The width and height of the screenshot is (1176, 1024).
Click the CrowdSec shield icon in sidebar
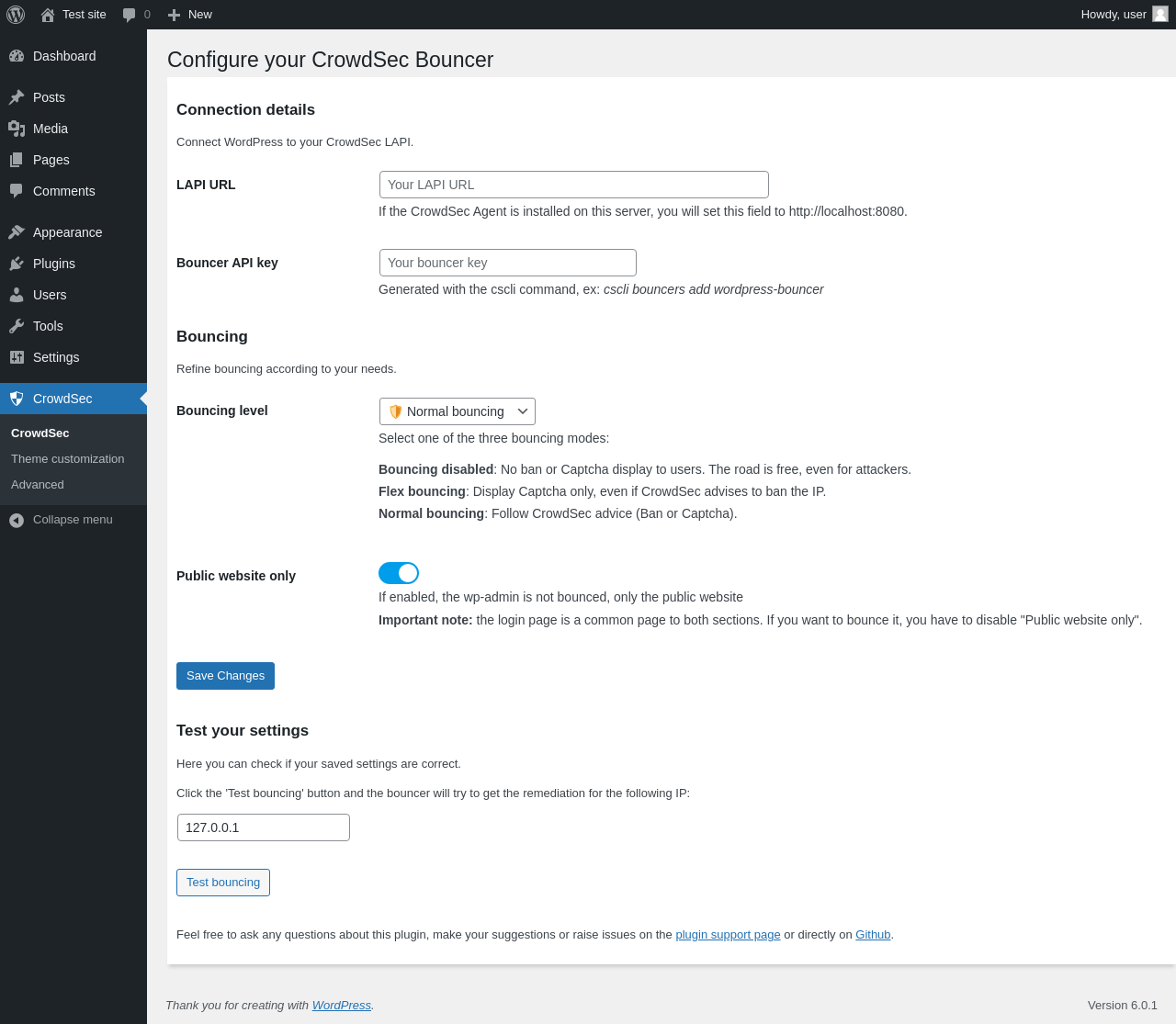coord(17,399)
